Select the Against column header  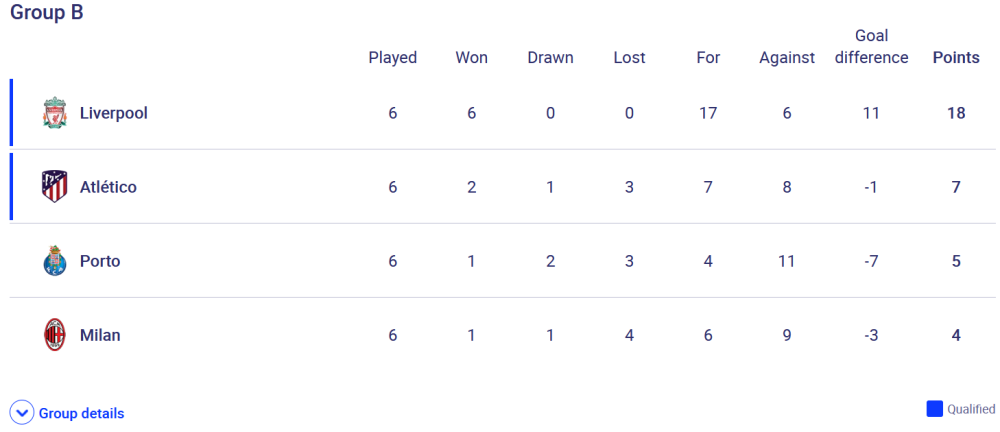point(787,58)
